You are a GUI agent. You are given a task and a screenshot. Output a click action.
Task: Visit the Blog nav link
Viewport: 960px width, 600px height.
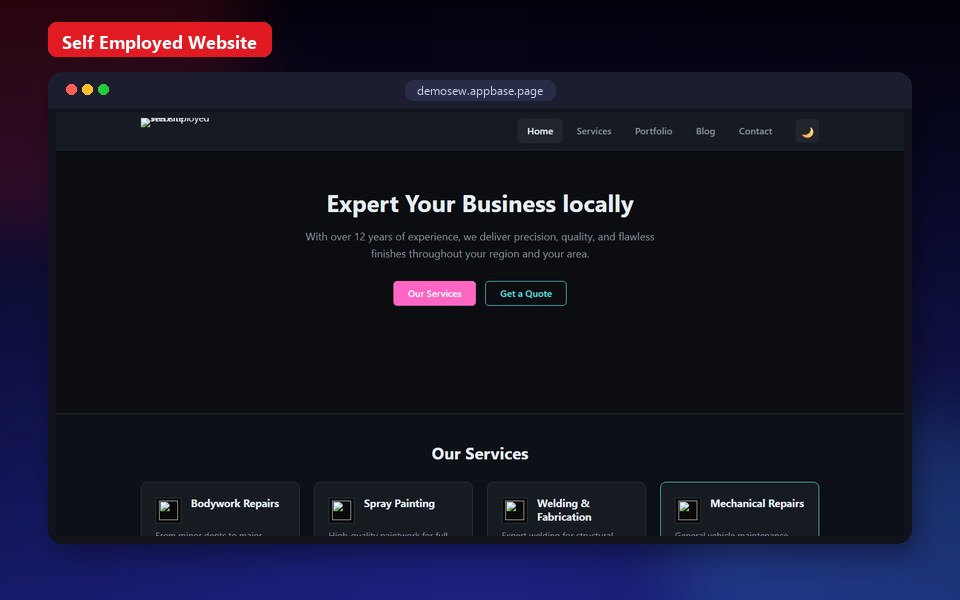(x=705, y=131)
